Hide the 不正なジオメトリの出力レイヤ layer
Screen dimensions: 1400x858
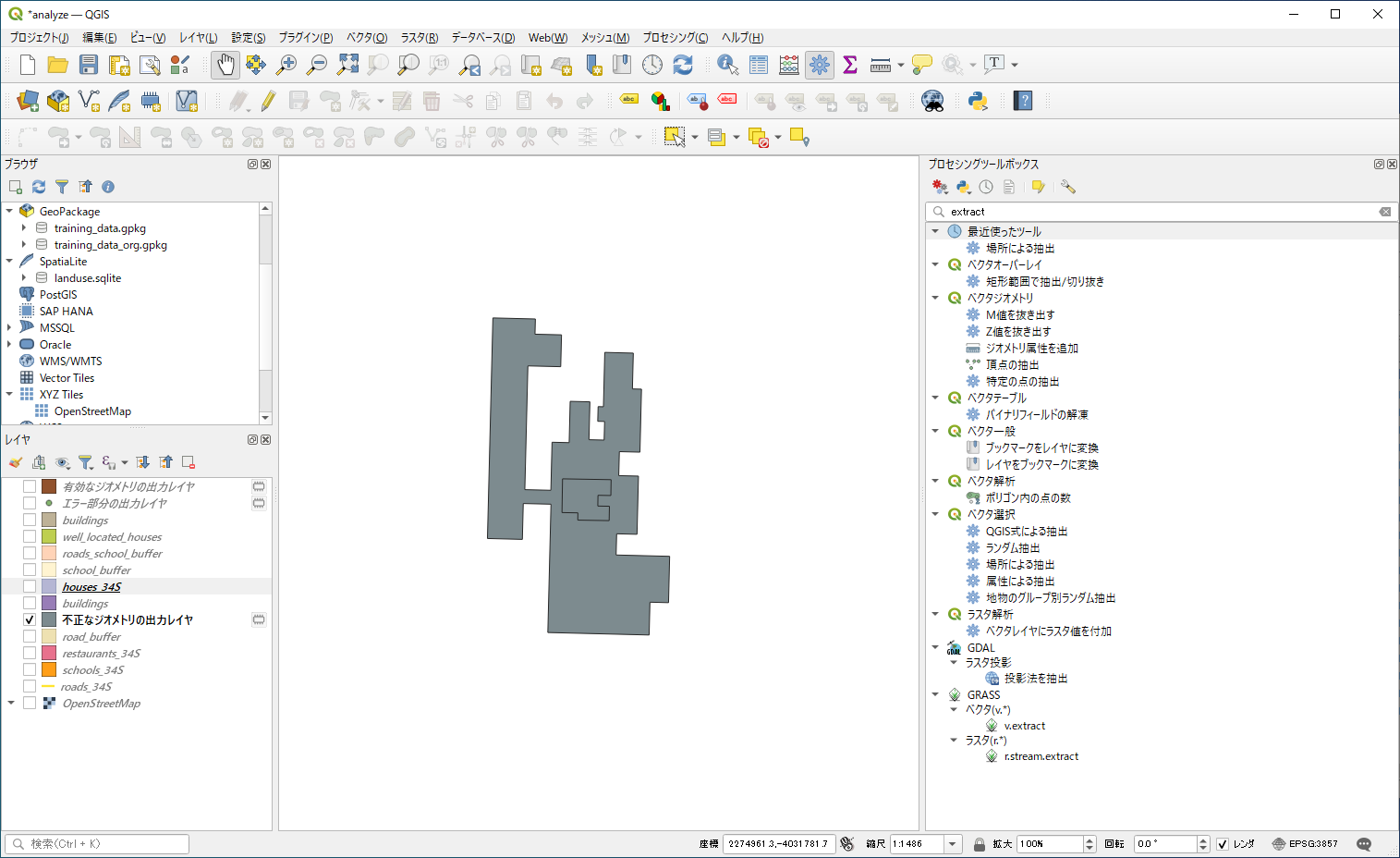pyautogui.click(x=29, y=619)
